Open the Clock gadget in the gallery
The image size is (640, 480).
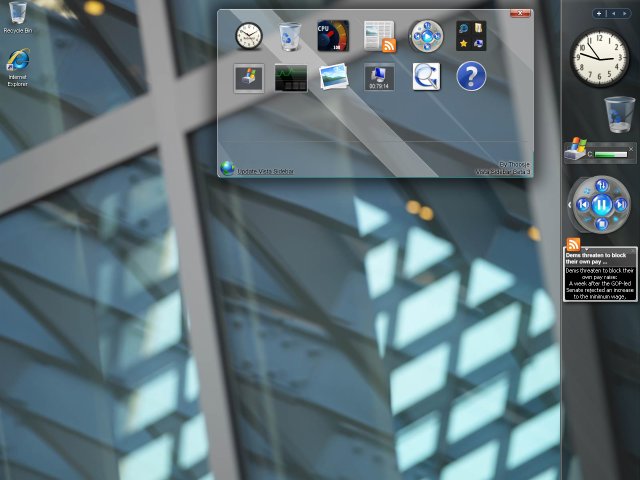(x=249, y=36)
